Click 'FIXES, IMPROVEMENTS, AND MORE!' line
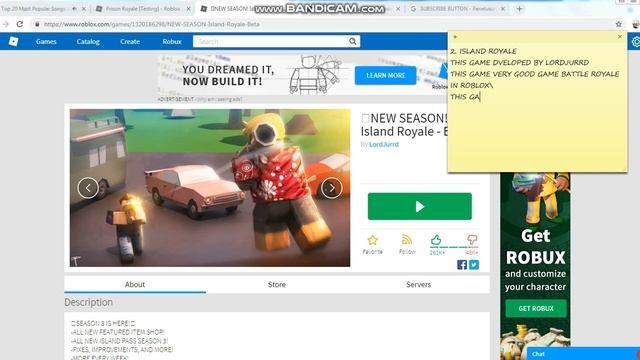The height and width of the screenshot is (360, 640). 122,350
